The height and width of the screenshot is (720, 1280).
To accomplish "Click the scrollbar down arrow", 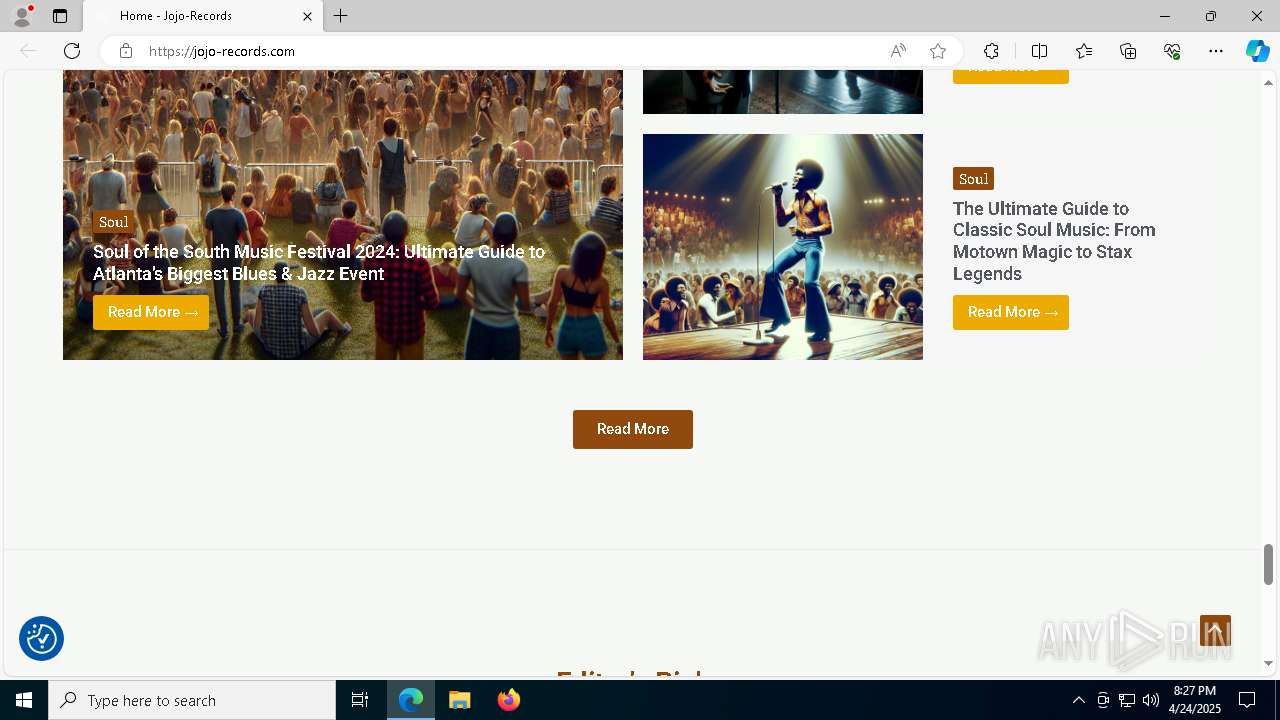I will tap(1268, 663).
